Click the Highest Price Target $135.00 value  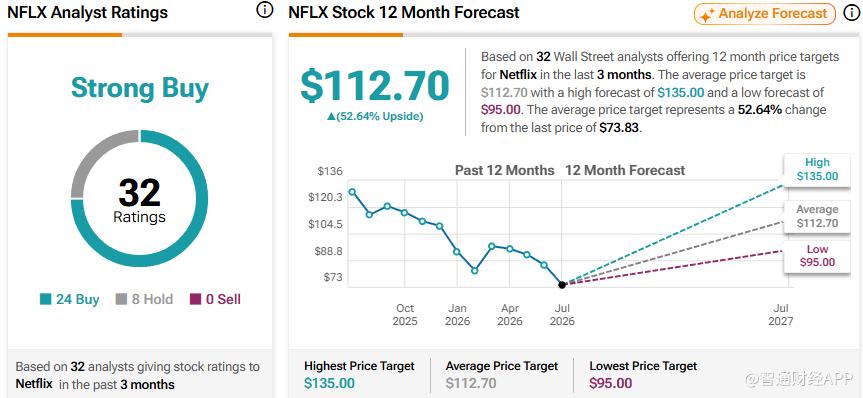[x=329, y=383]
